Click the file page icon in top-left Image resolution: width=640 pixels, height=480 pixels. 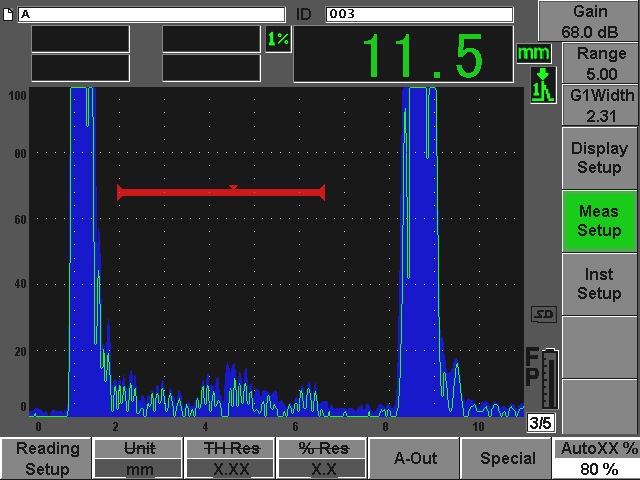pos(9,14)
